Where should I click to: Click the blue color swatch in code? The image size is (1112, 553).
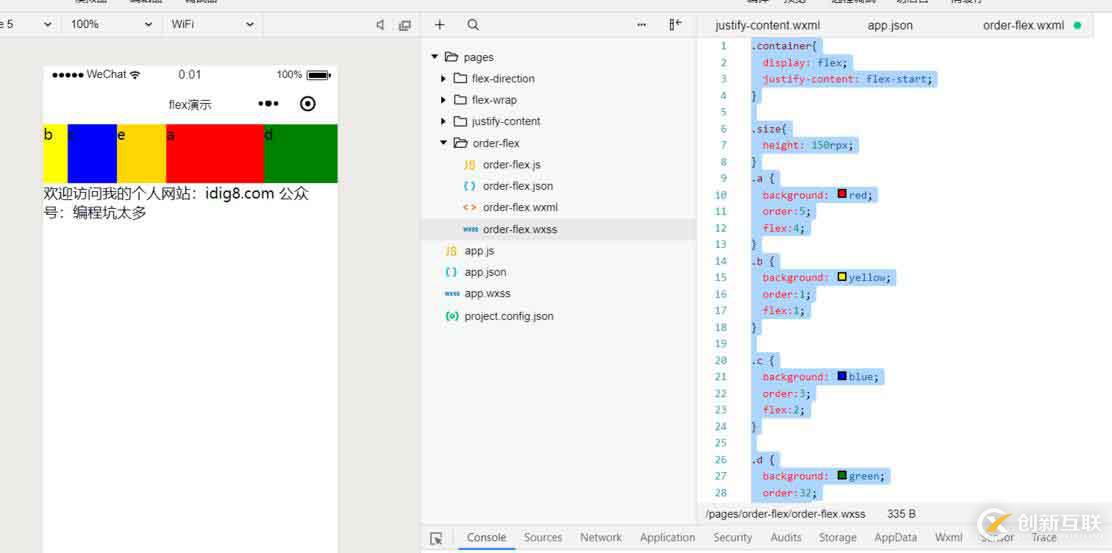point(842,376)
